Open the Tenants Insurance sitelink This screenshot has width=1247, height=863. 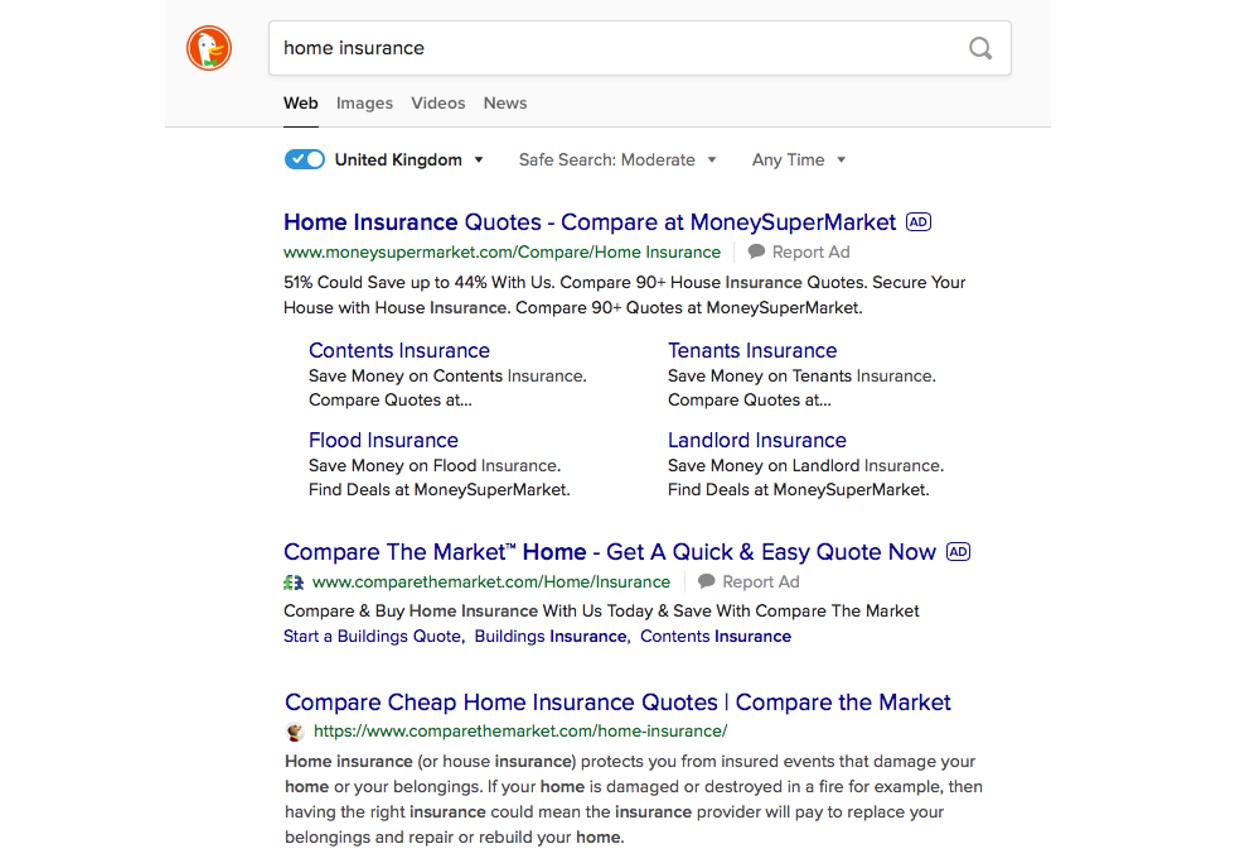pyautogui.click(x=752, y=351)
